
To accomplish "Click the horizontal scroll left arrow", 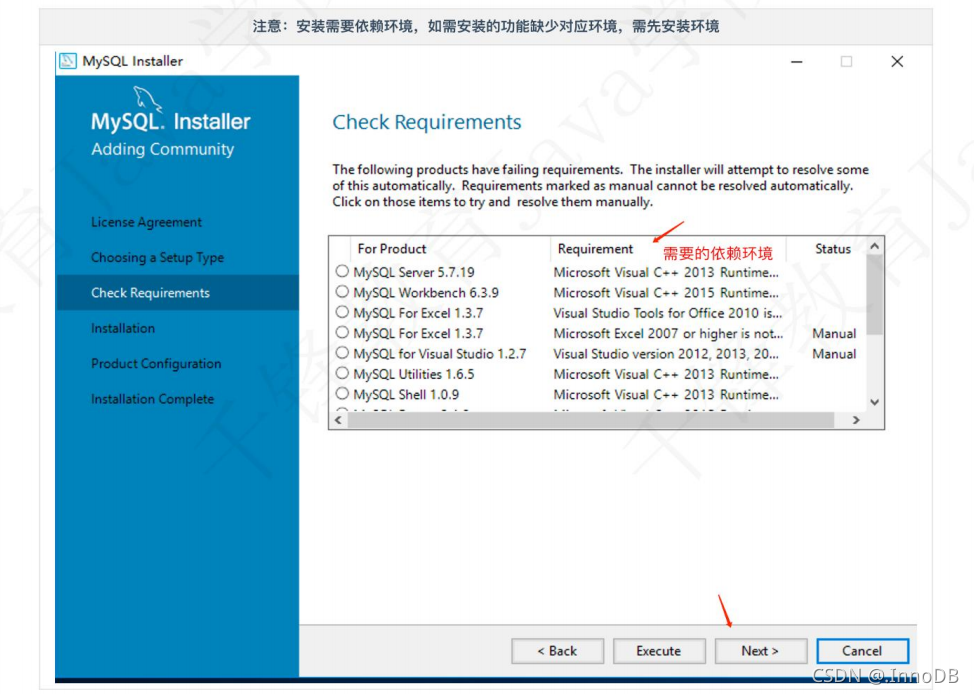I will 338,420.
